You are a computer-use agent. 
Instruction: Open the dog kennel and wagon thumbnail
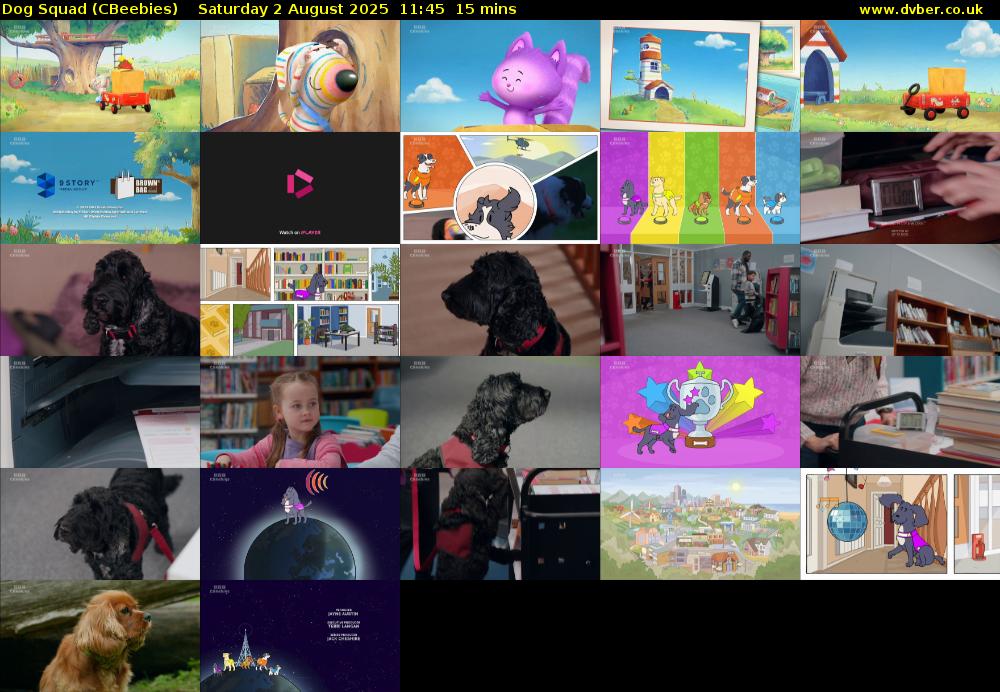900,76
